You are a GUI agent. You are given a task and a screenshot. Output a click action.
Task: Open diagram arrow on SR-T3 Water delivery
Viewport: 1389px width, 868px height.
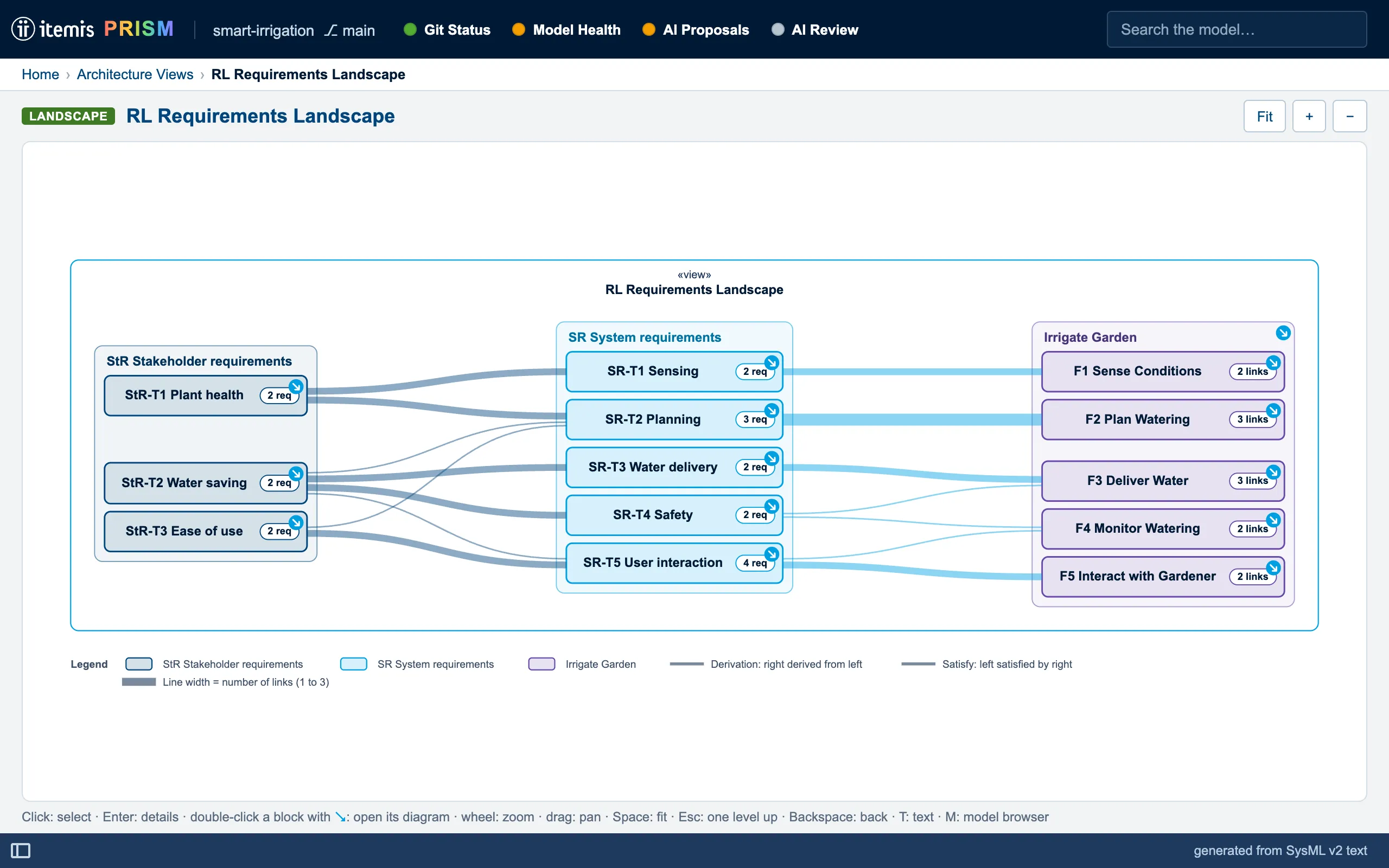(772, 458)
